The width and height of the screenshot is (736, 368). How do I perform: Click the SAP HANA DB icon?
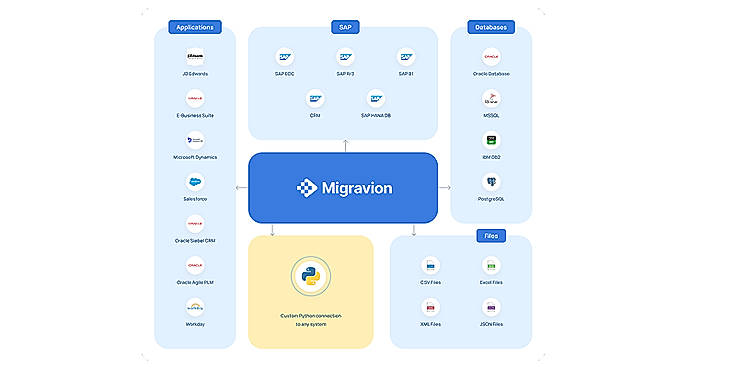(376, 99)
